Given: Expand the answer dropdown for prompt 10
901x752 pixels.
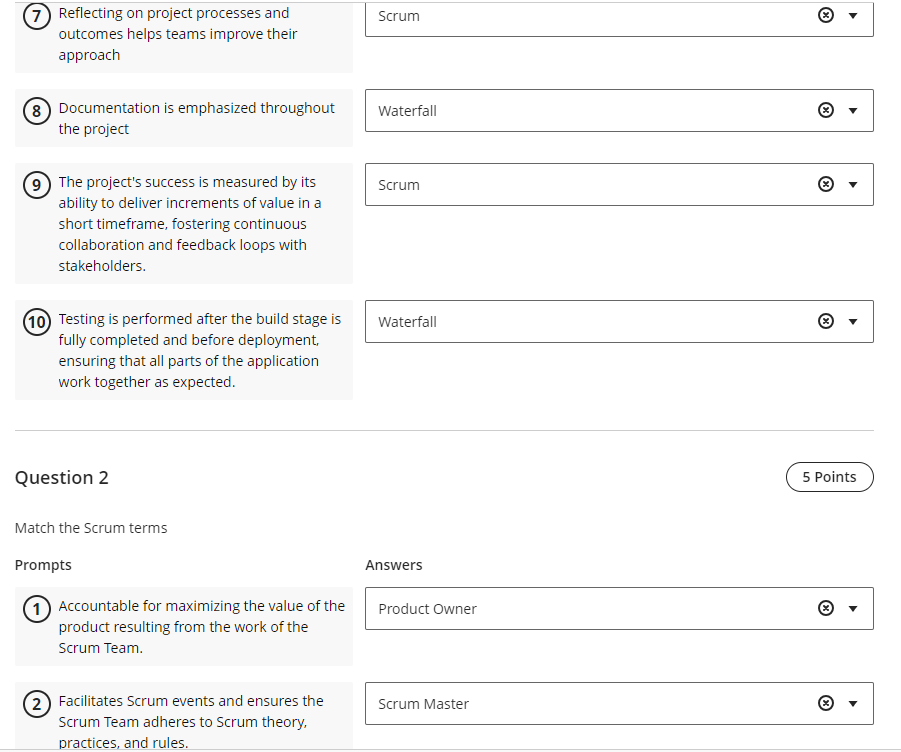Looking at the screenshot, I should [x=852, y=321].
